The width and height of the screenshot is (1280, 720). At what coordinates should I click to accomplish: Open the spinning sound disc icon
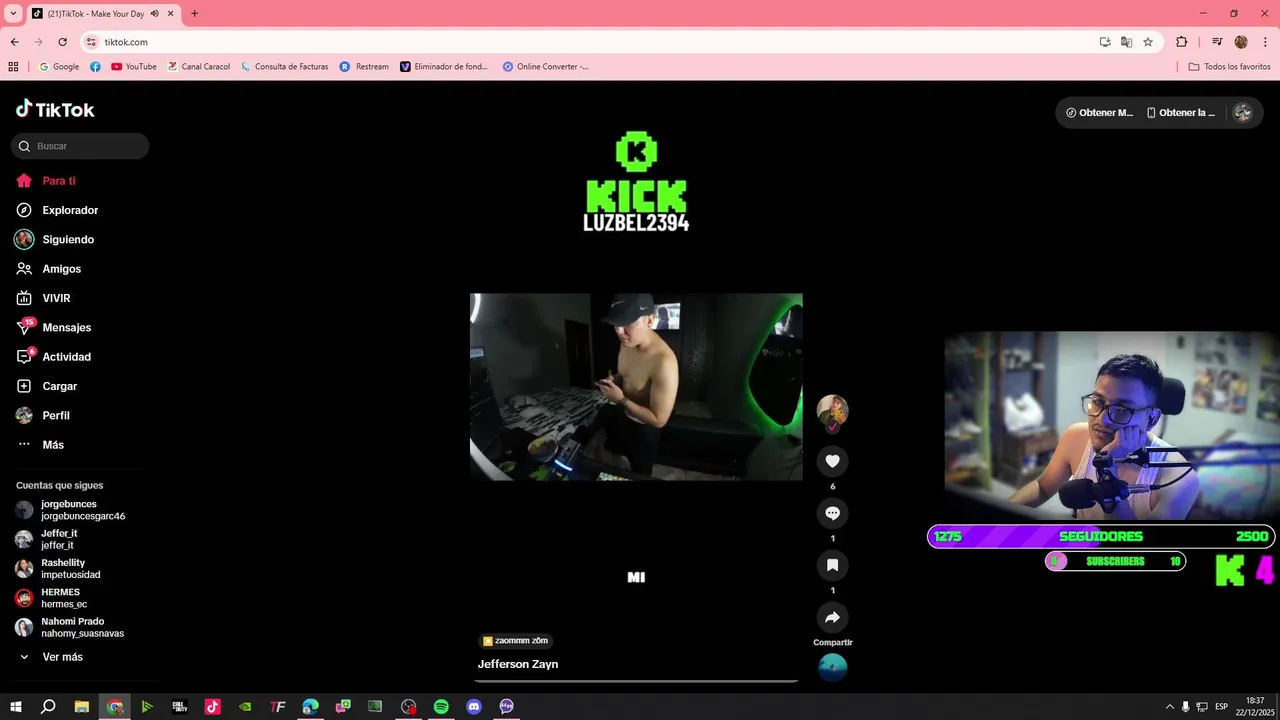832,667
